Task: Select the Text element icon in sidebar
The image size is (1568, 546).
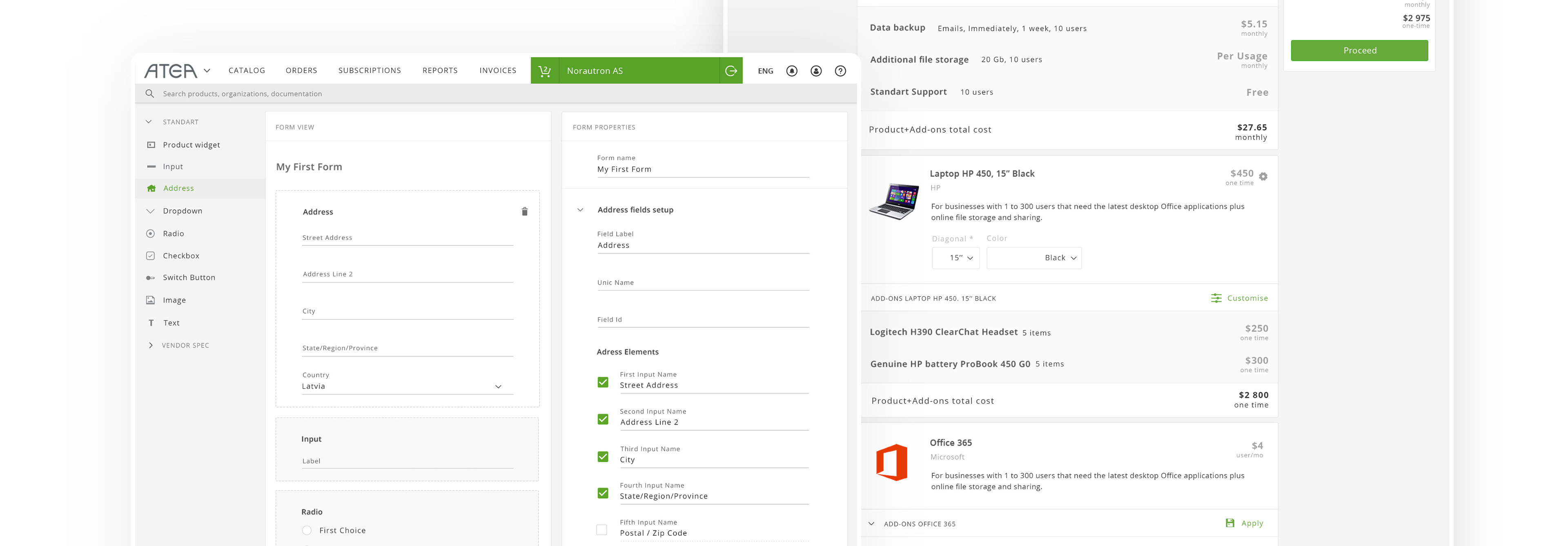Action: tap(151, 323)
